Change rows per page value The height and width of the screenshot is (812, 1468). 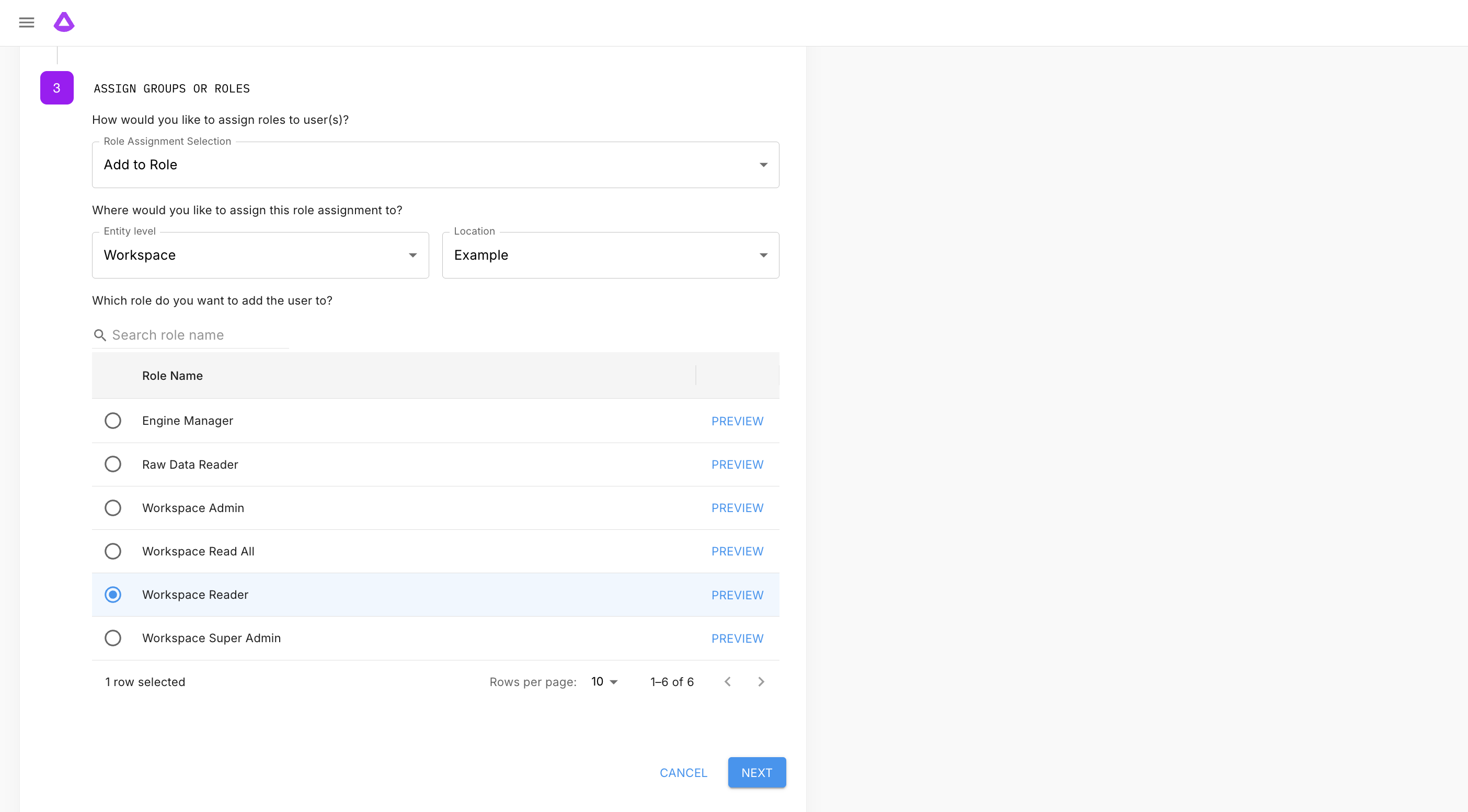(x=604, y=681)
